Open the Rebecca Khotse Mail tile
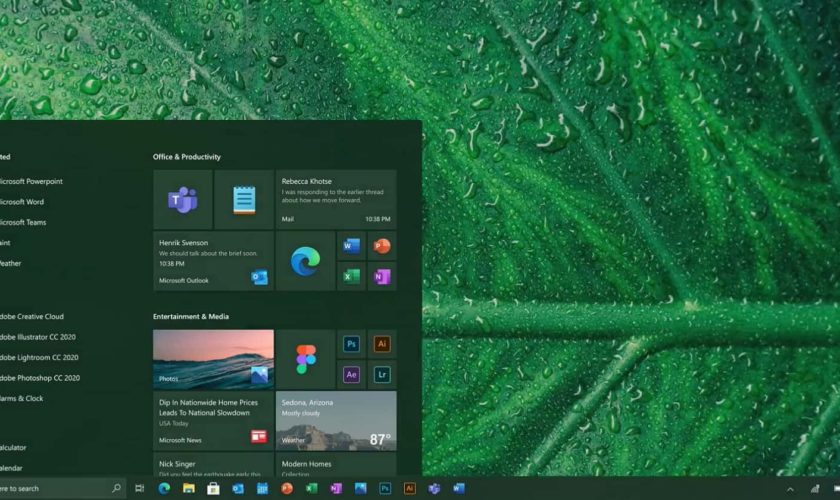 (336, 199)
